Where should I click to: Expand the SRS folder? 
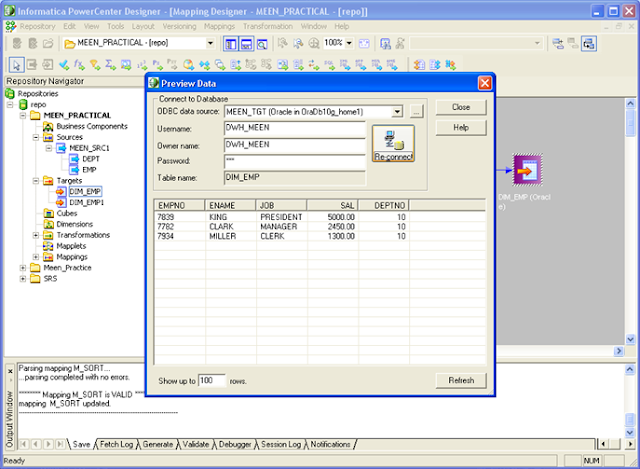click(x=23, y=279)
